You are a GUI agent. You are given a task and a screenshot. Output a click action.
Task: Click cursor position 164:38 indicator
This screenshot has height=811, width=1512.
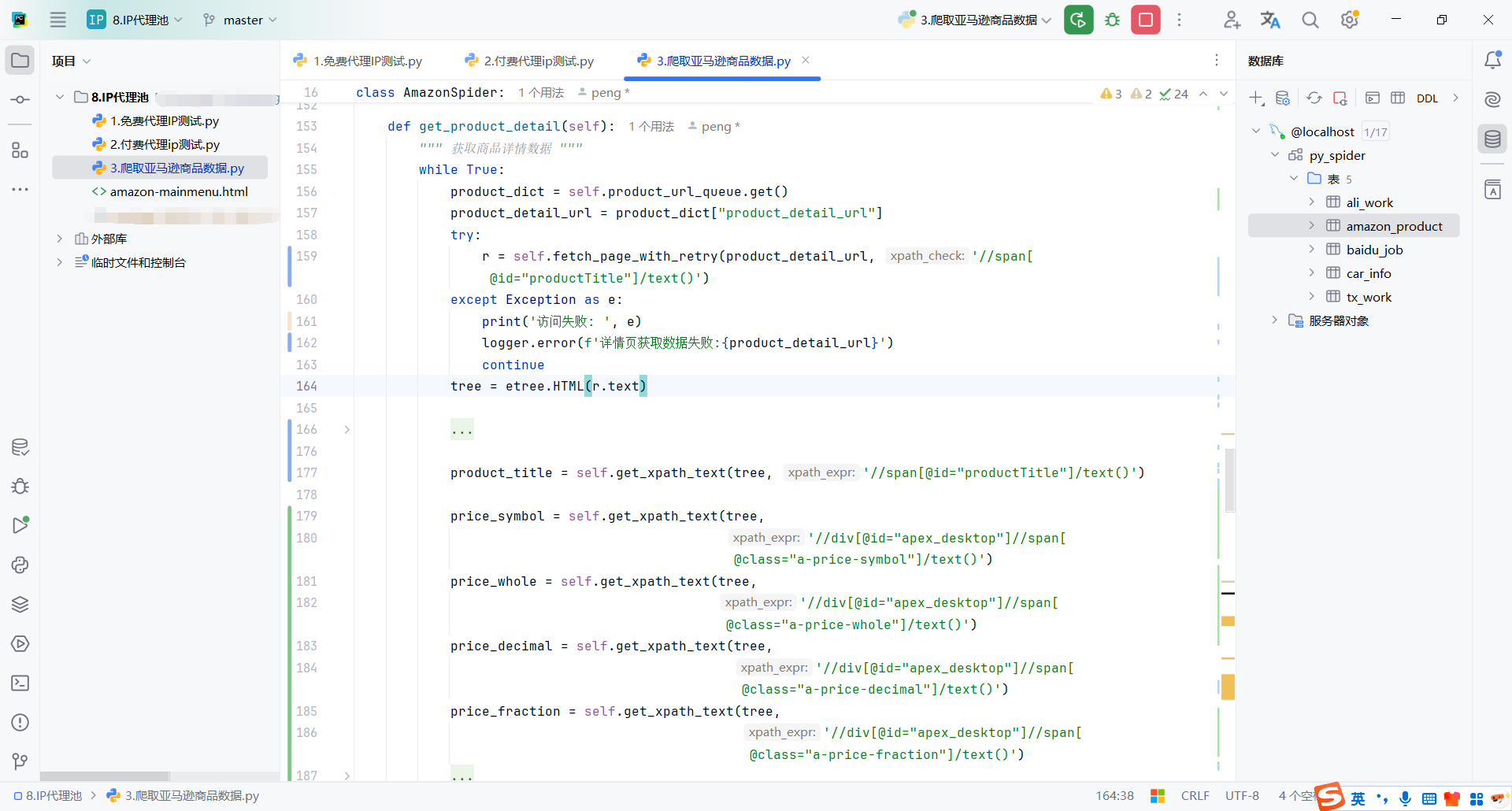click(x=1114, y=796)
